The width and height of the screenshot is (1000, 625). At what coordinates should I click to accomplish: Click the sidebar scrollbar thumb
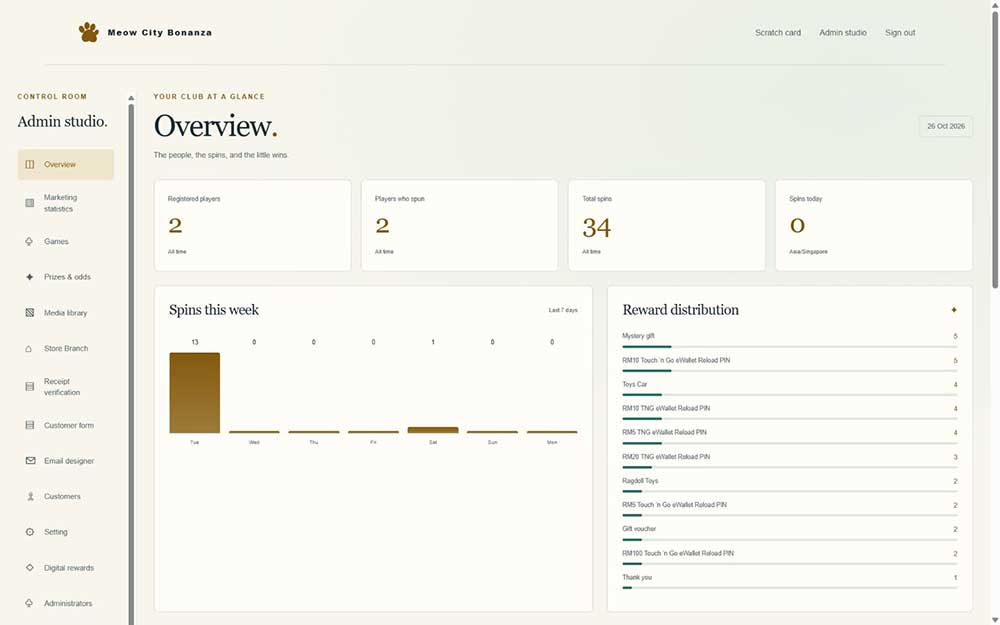[131, 364]
